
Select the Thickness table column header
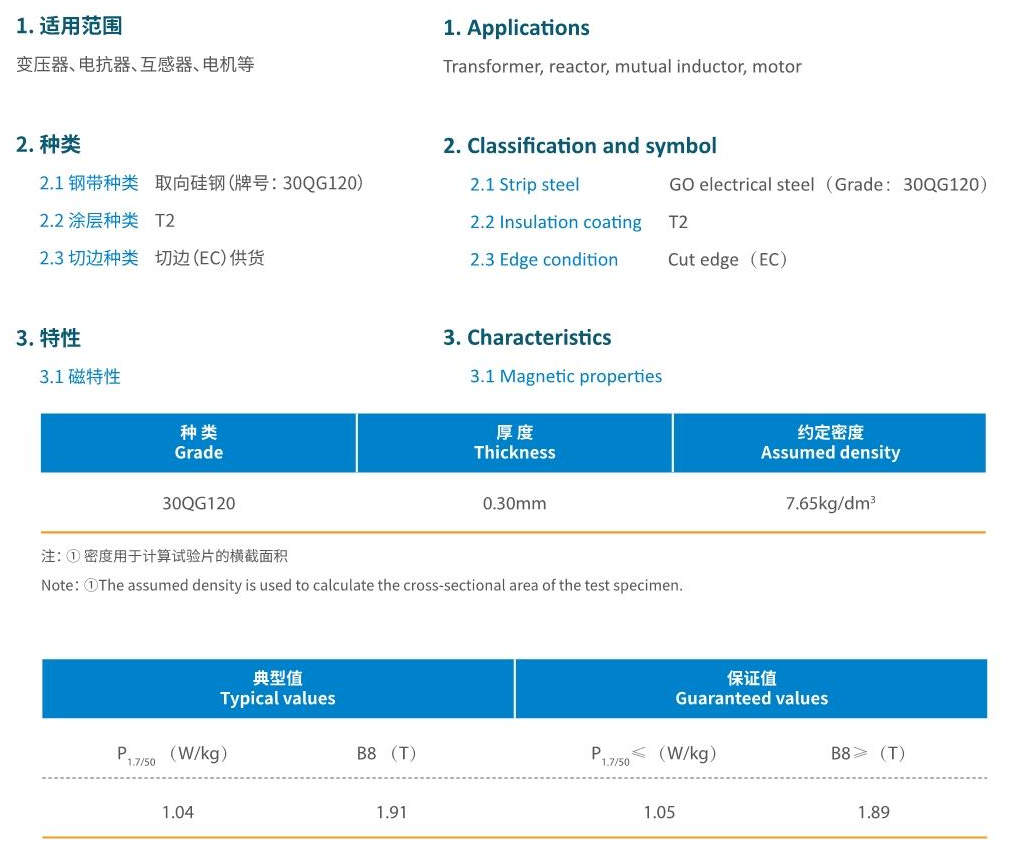(514, 443)
